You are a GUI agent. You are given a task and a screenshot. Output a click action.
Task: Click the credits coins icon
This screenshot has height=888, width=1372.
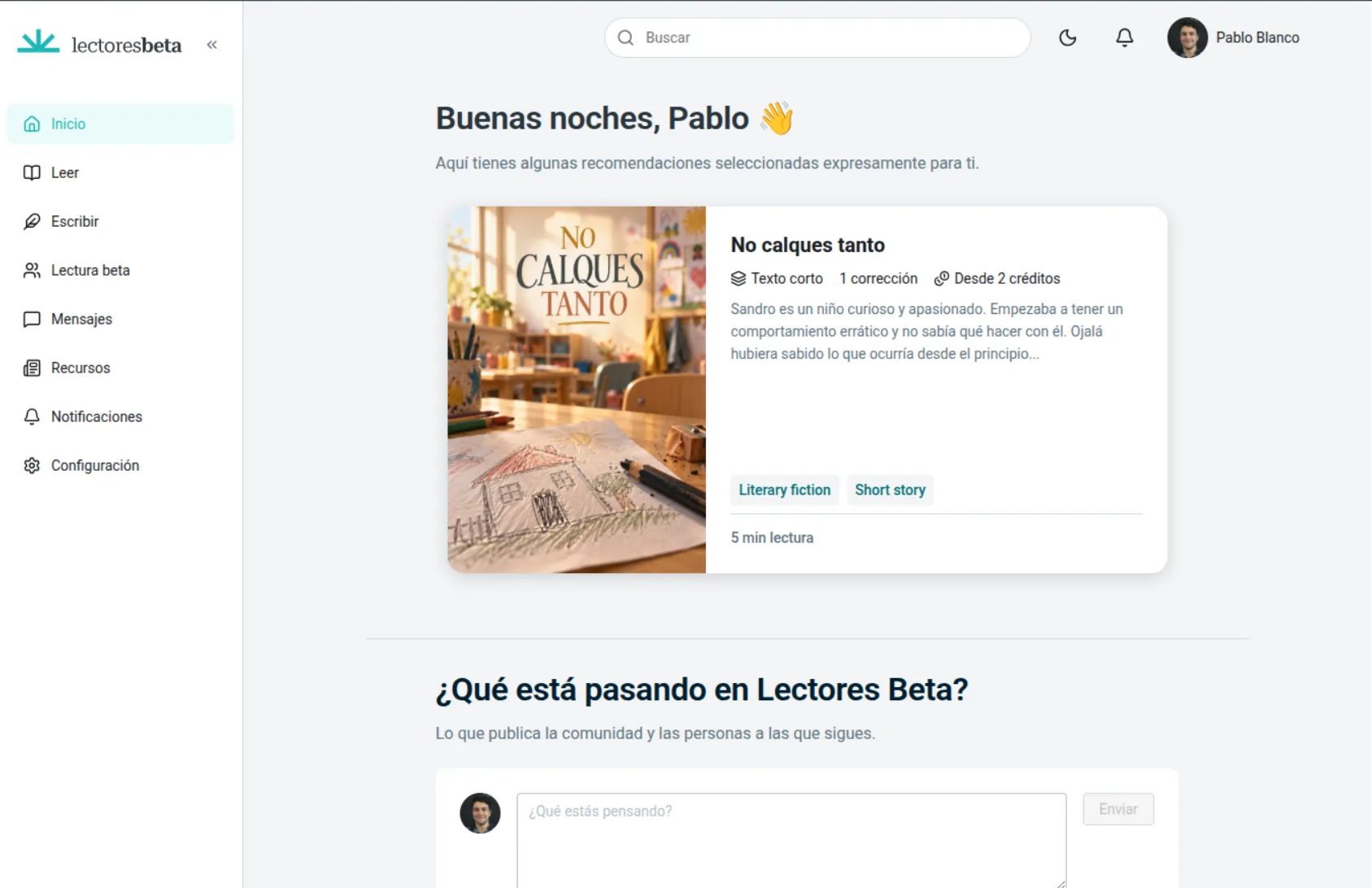click(942, 278)
